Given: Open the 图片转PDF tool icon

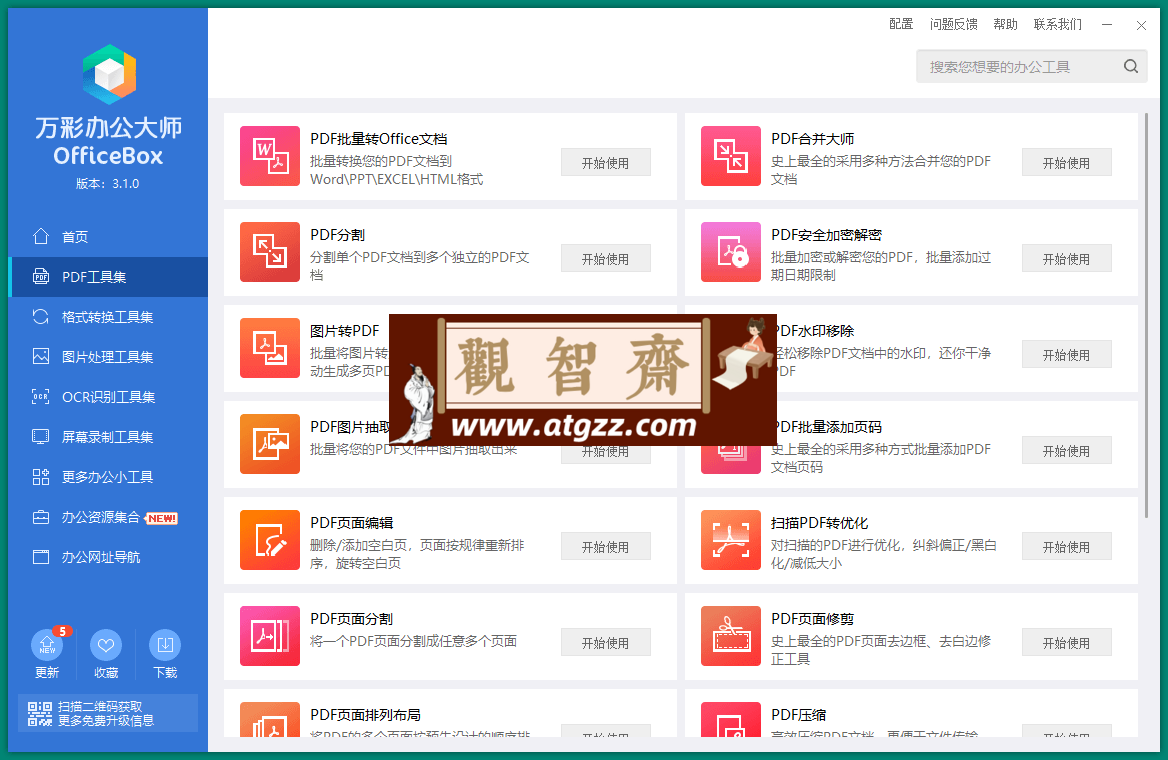Looking at the screenshot, I should 270,348.
